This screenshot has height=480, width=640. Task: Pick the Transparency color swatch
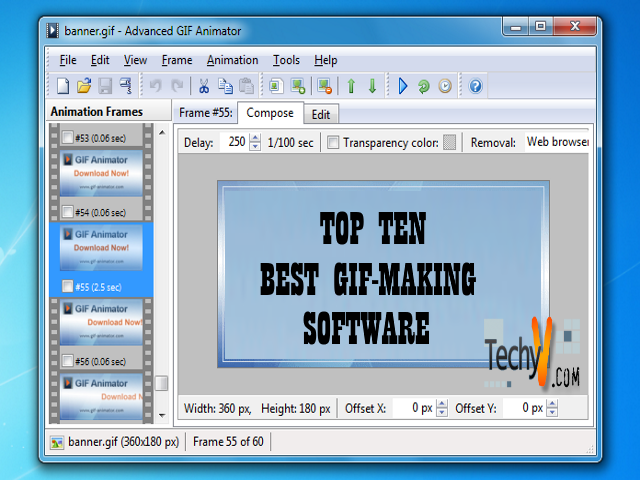coord(450,143)
